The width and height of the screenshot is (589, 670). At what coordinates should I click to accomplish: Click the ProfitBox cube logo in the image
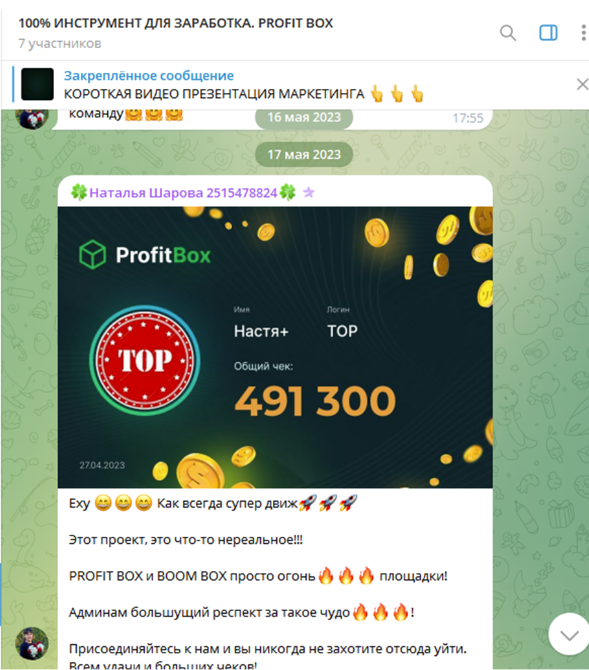tap(92, 255)
